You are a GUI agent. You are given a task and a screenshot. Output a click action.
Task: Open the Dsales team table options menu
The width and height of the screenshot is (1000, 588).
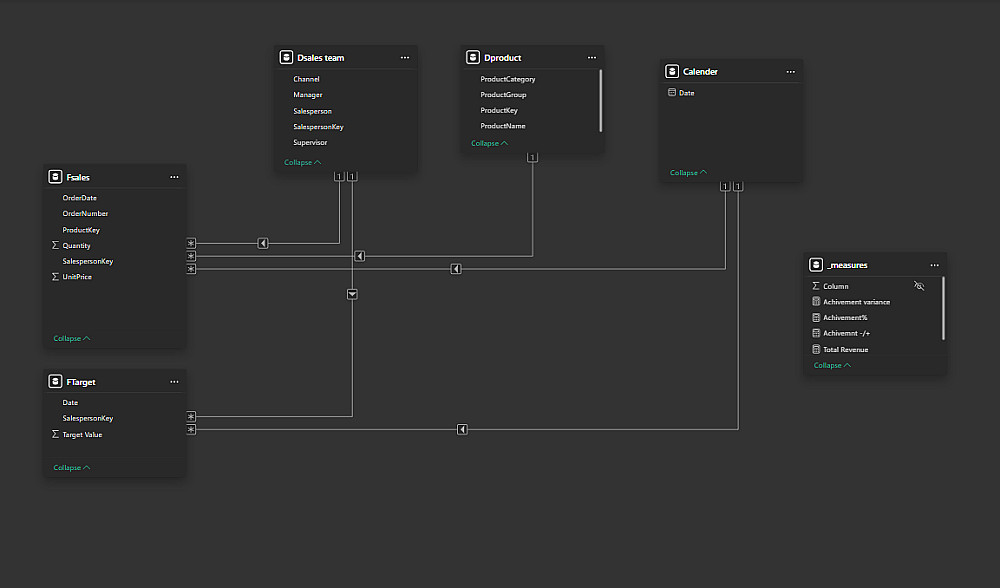tap(405, 57)
